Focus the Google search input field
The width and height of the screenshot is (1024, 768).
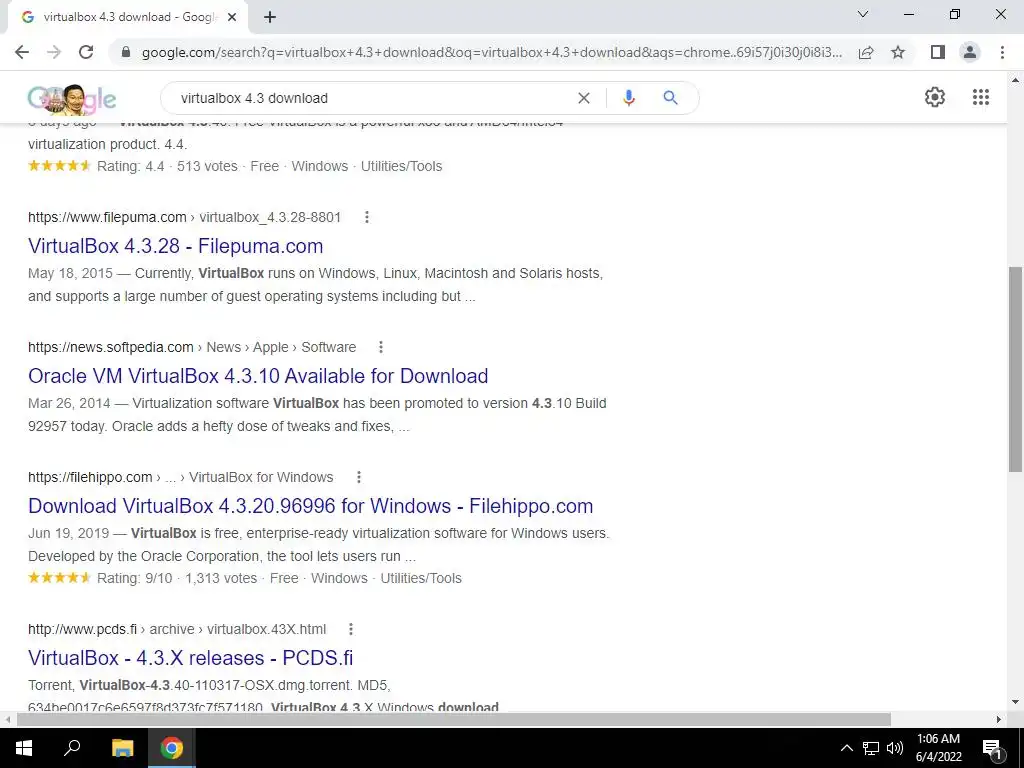tap(372, 98)
